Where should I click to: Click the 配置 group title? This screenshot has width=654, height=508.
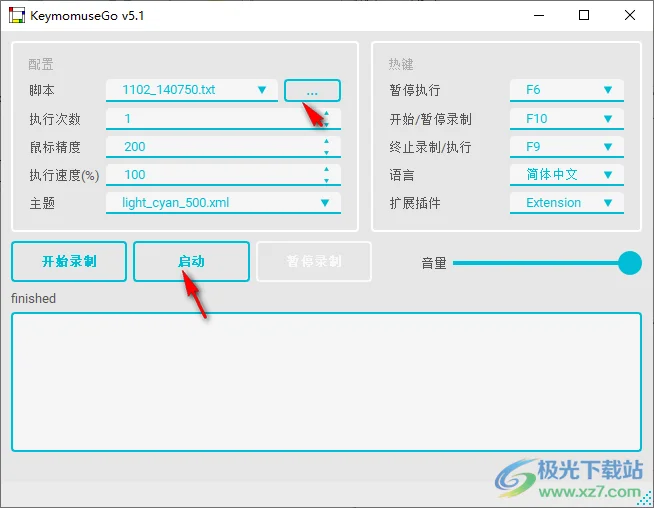pos(41,64)
